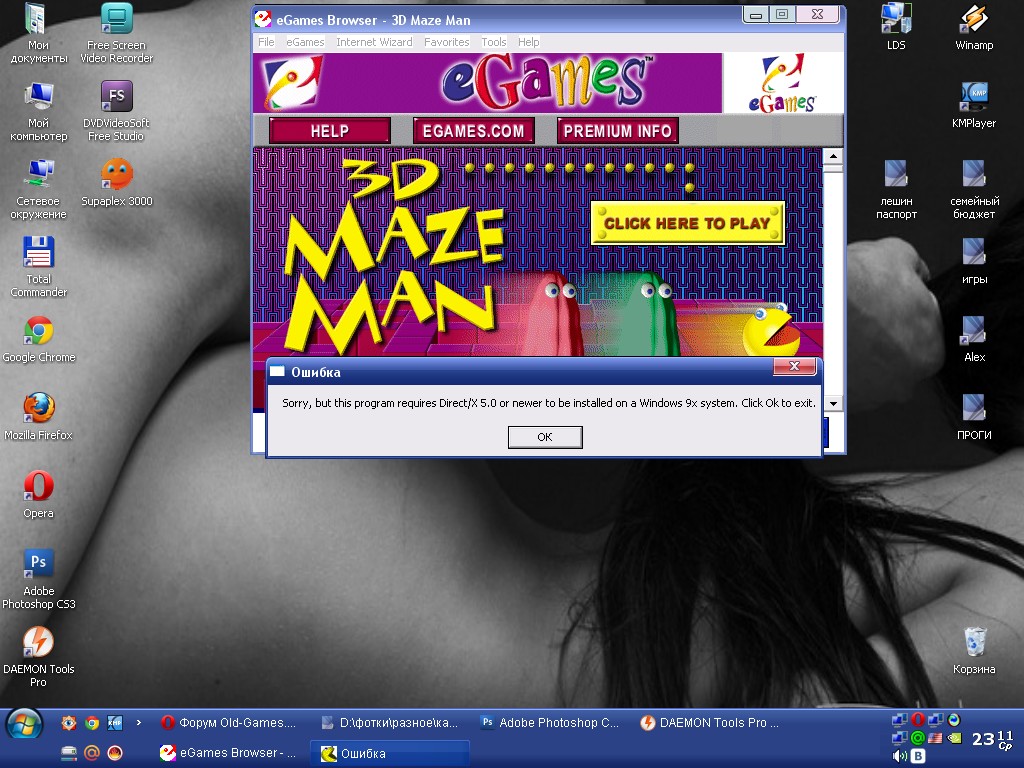Open the Favorites menu
This screenshot has width=1024, height=768.
(x=447, y=42)
